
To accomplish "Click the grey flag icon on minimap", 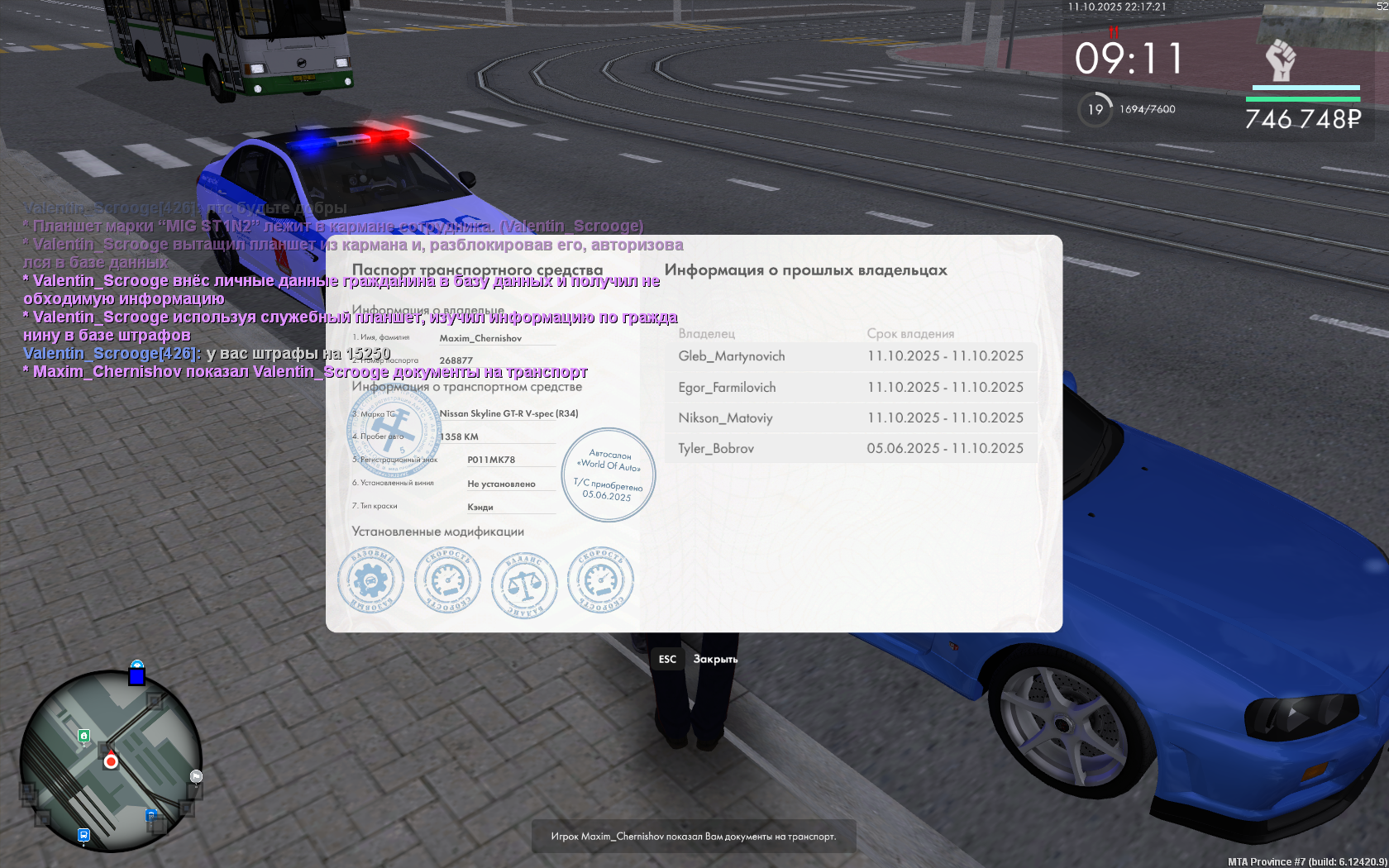I will [196, 776].
